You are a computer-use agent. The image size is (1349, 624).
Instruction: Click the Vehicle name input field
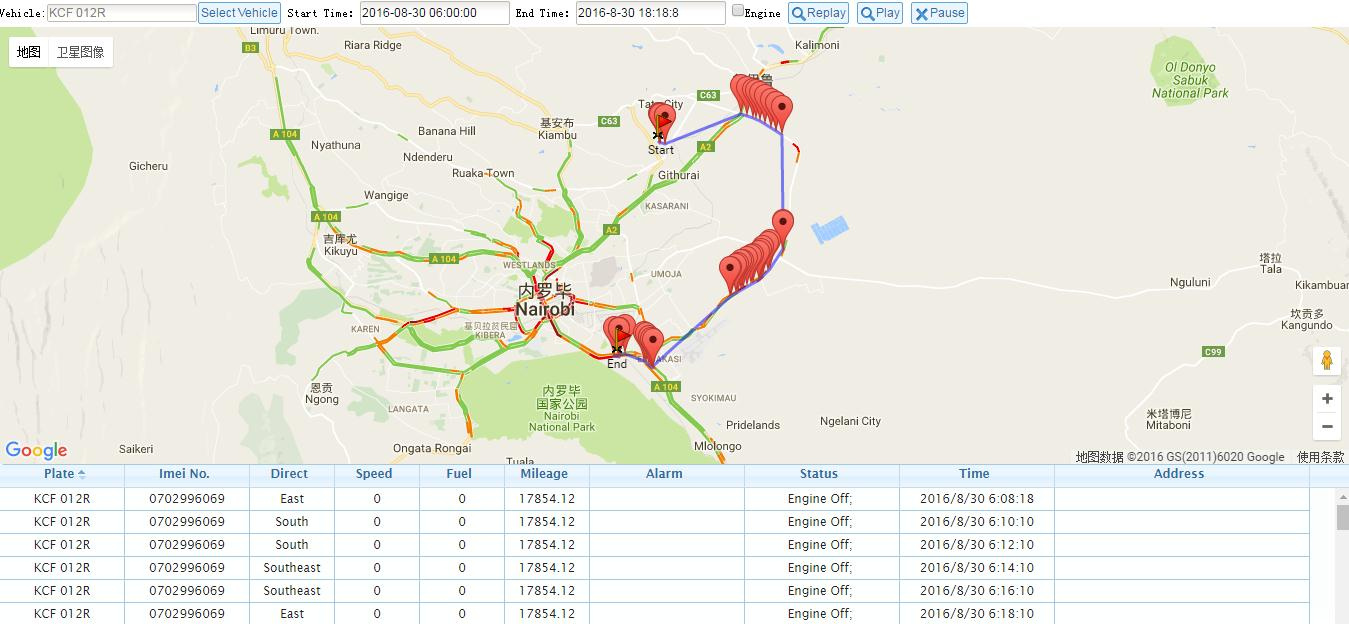pos(122,13)
